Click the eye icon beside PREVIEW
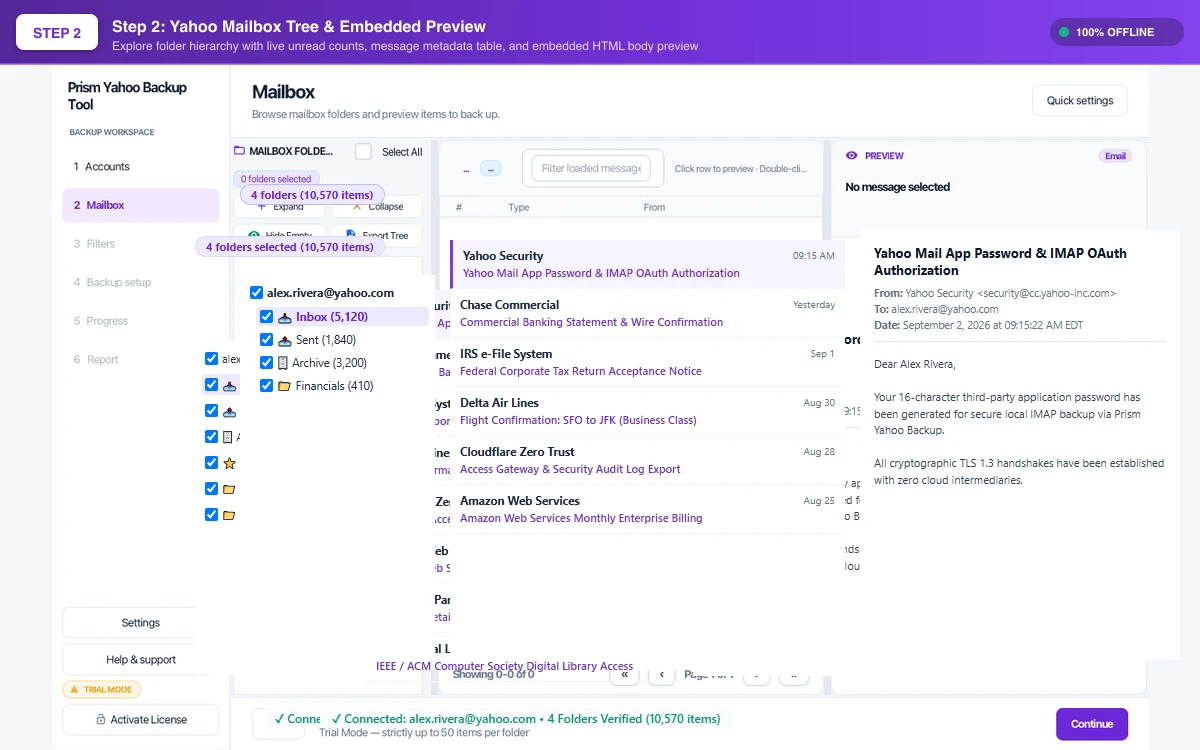 point(852,156)
